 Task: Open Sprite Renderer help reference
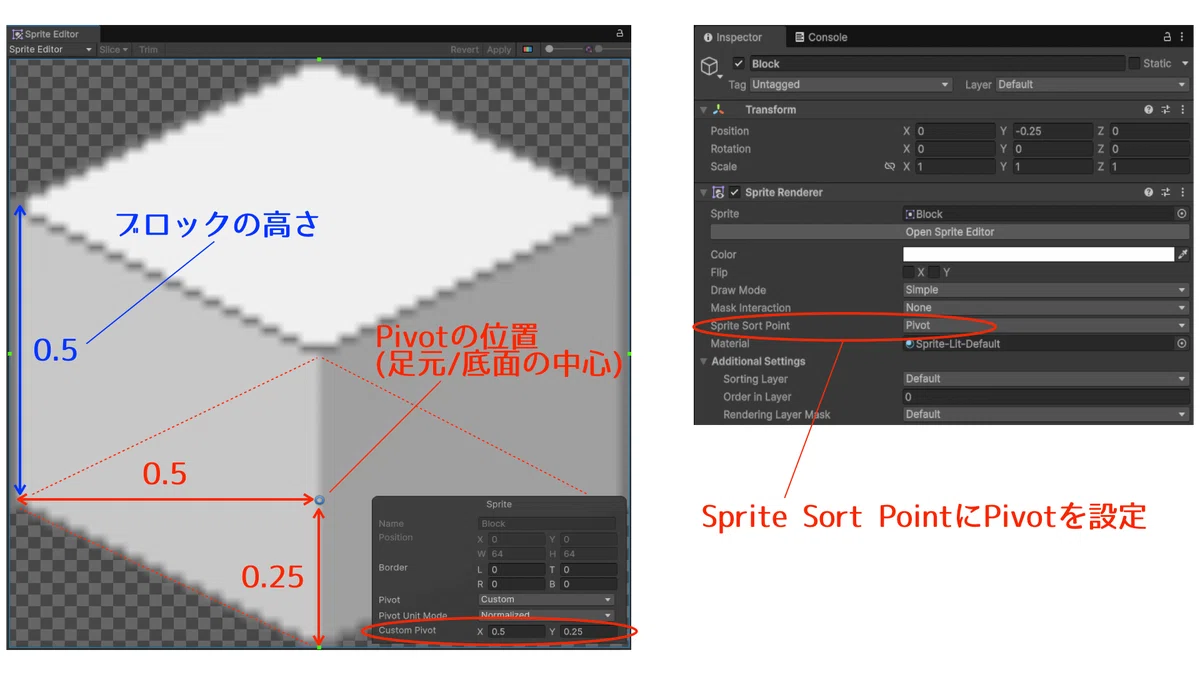(1149, 192)
